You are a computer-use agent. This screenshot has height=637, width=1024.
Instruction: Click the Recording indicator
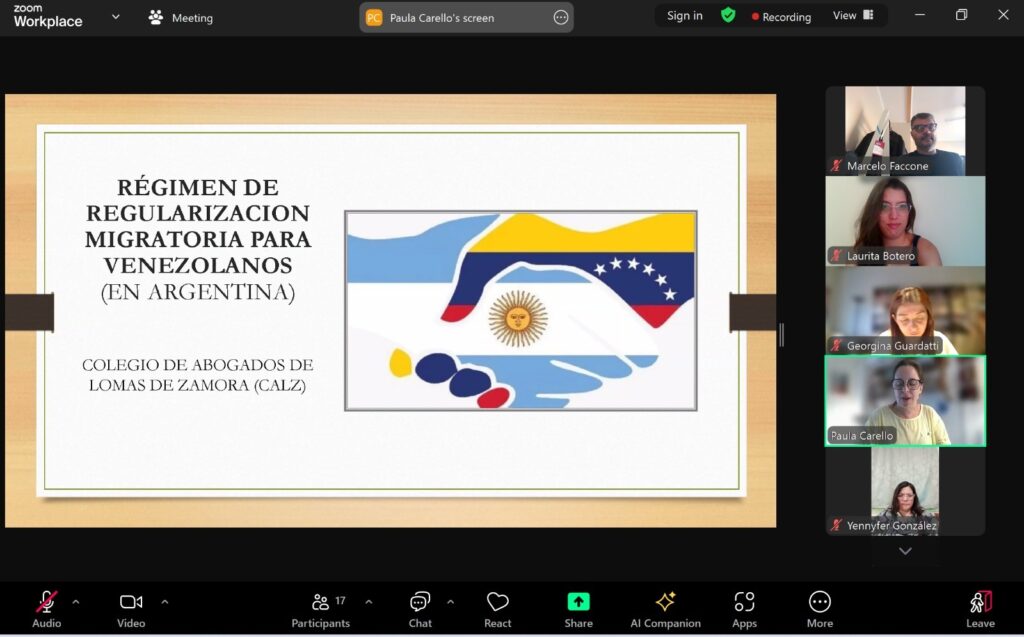point(781,16)
